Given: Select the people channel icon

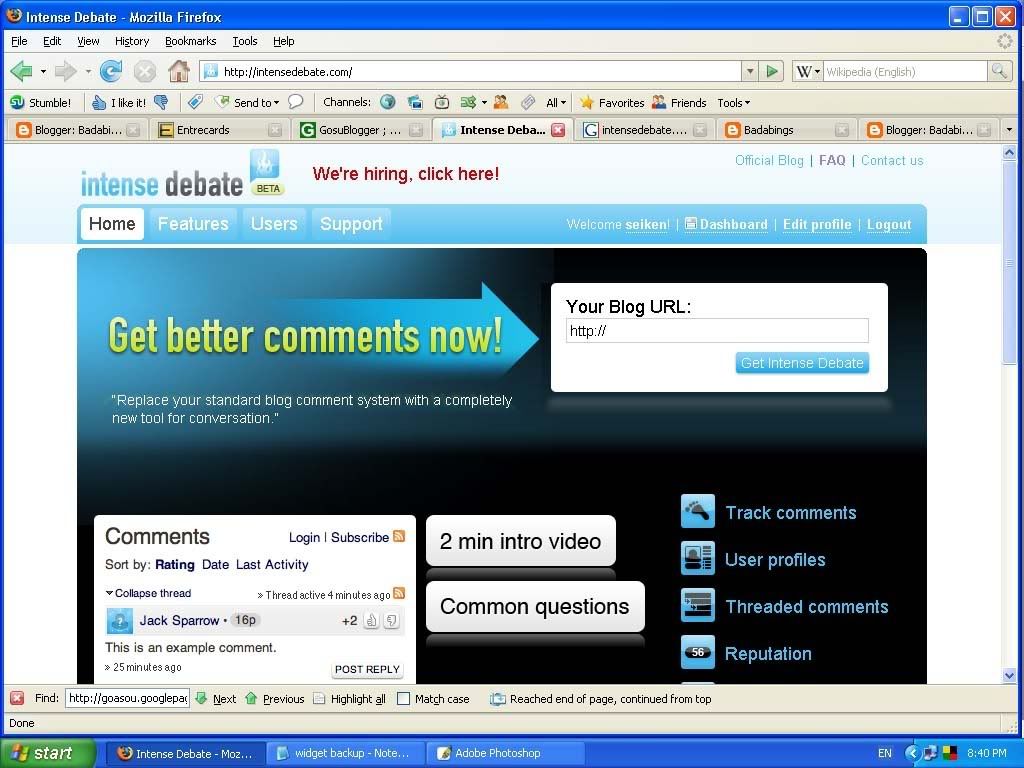Looking at the screenshot, I should [501, 102].
